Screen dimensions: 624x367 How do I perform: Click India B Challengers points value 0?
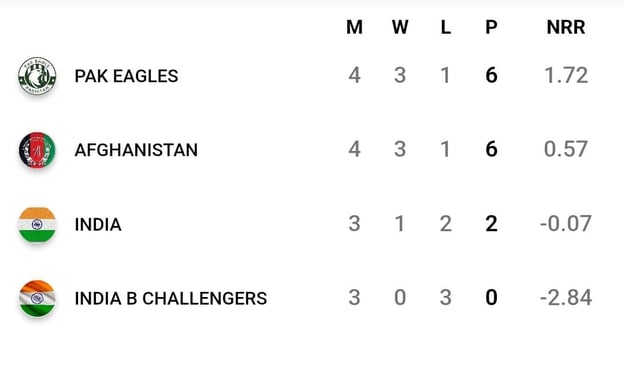tap(491, 298)
